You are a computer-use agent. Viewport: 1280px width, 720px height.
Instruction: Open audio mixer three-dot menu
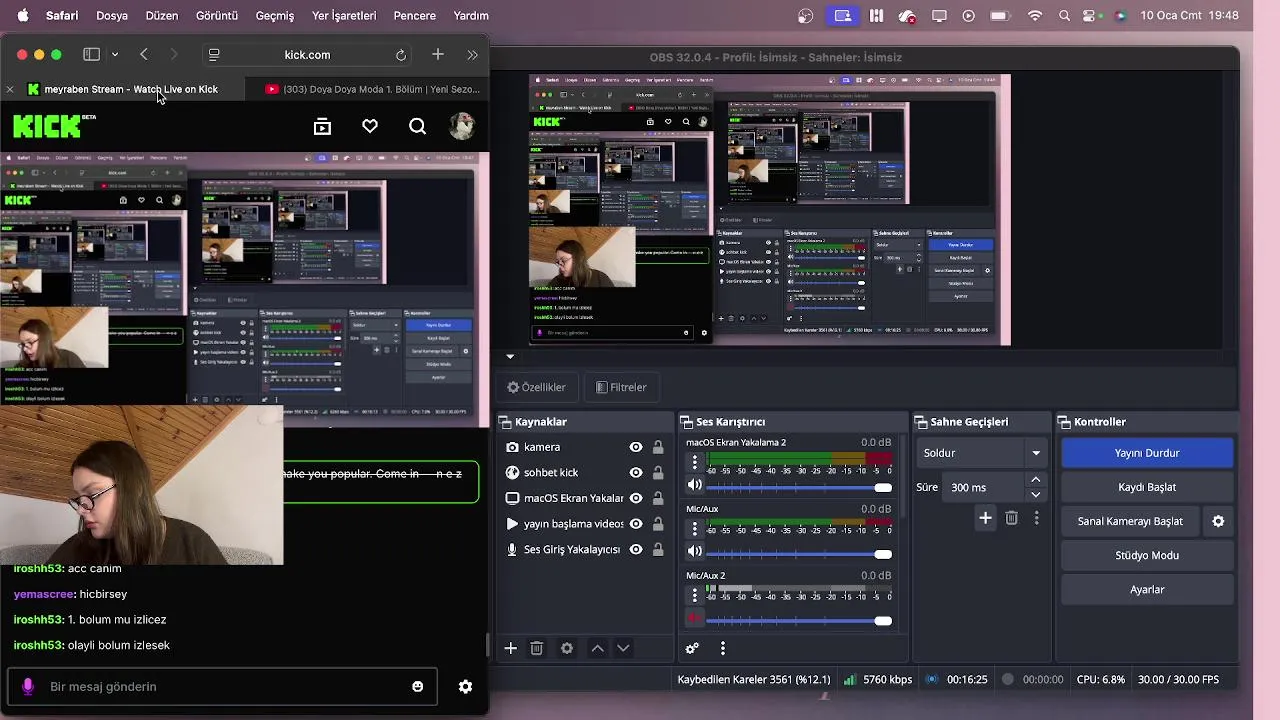[722, 648]
